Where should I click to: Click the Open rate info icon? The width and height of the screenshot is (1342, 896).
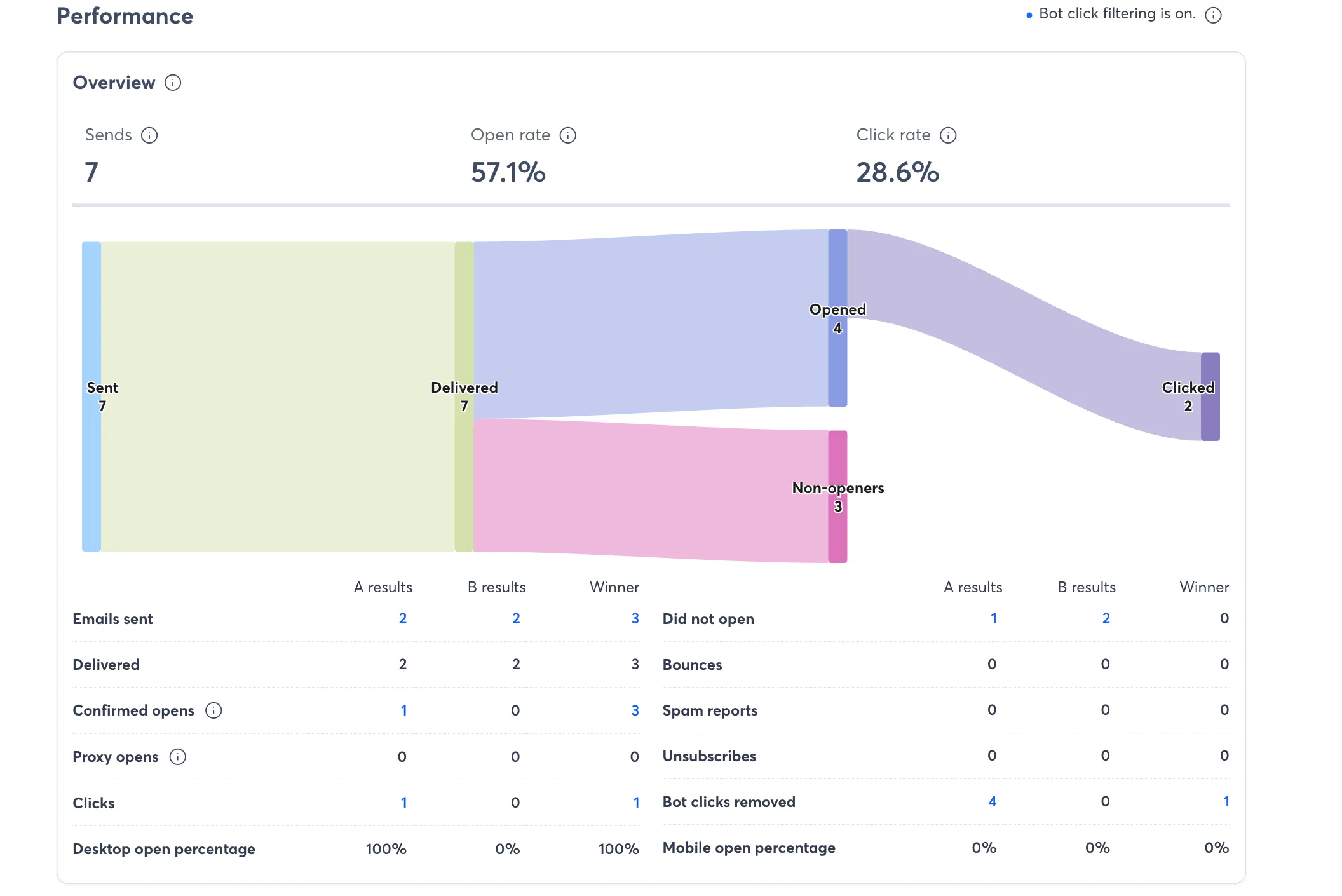click(567, 135)
